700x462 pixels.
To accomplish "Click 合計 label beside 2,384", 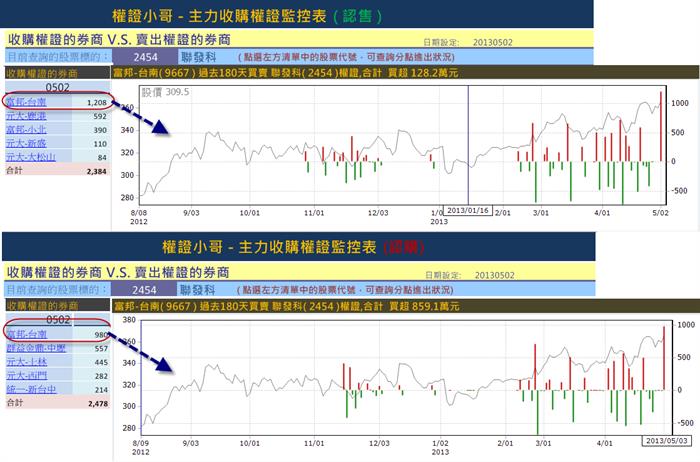I will click(14, 171).
